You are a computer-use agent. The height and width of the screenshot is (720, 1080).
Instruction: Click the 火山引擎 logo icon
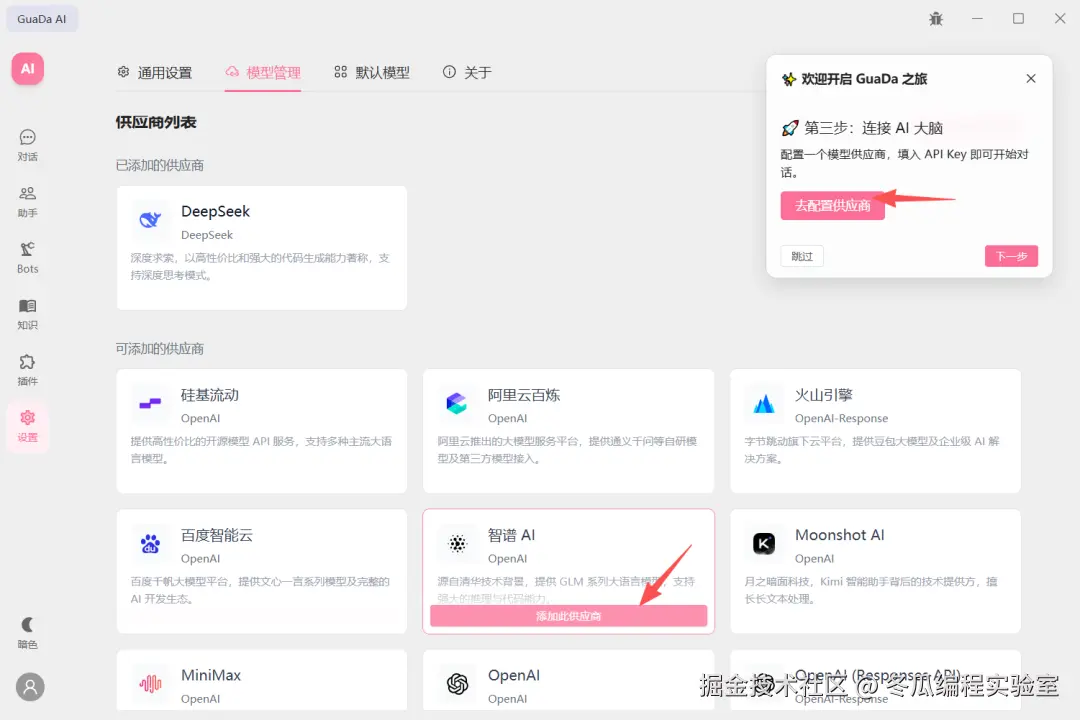(763, 403)
